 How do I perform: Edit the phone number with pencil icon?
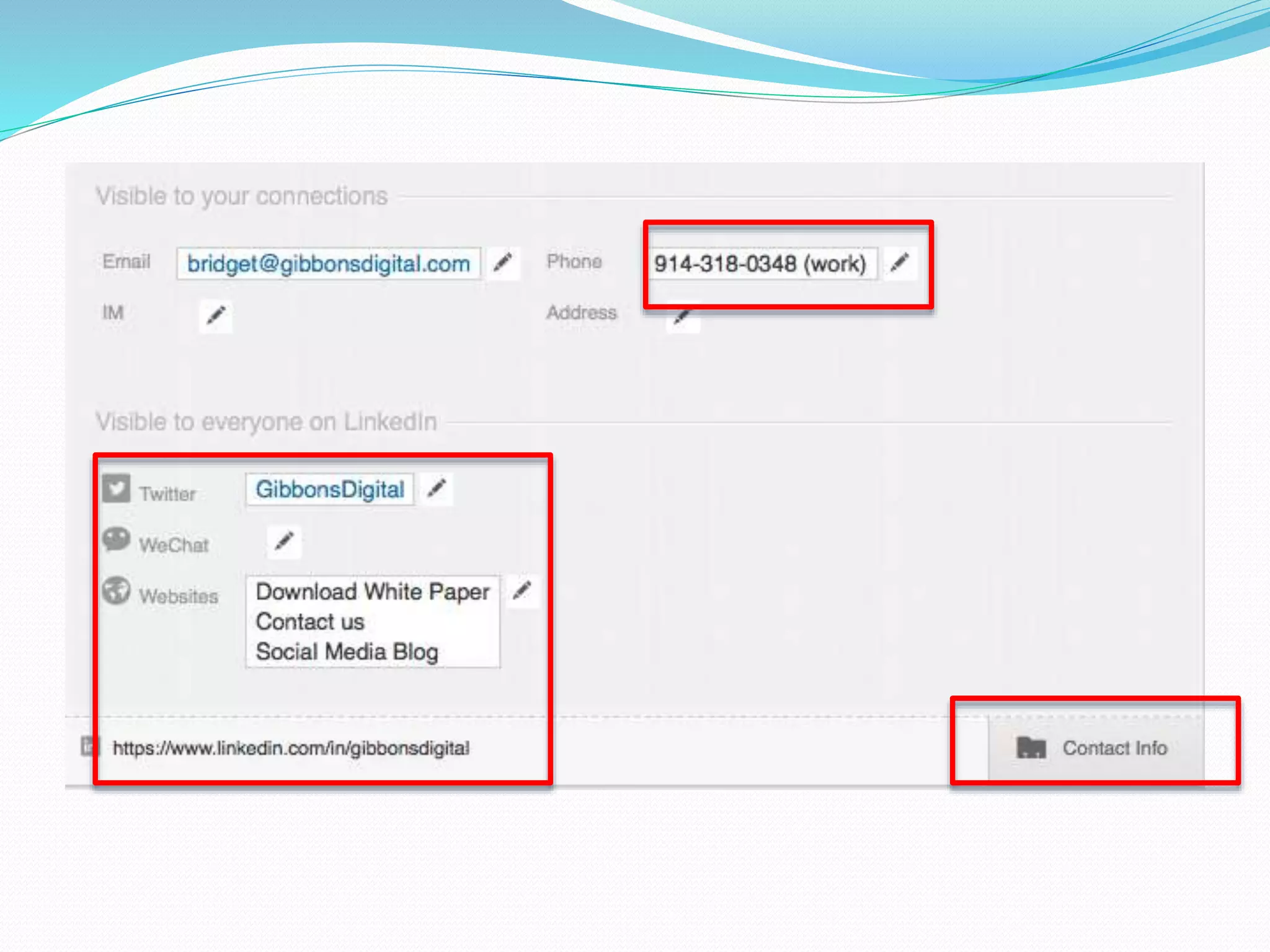point(900,263)
